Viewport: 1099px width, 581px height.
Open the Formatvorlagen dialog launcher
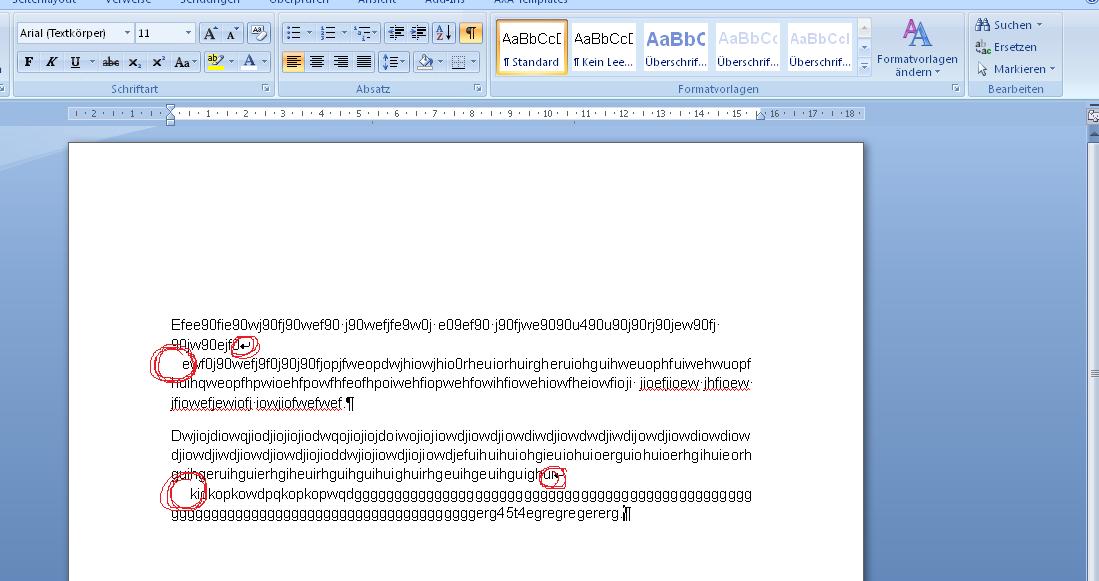point(955,88)
